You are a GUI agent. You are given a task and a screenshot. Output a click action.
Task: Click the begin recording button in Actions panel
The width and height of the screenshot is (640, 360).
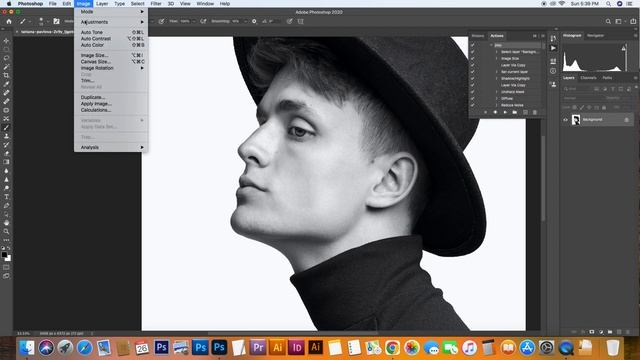[x=495, y=112]
